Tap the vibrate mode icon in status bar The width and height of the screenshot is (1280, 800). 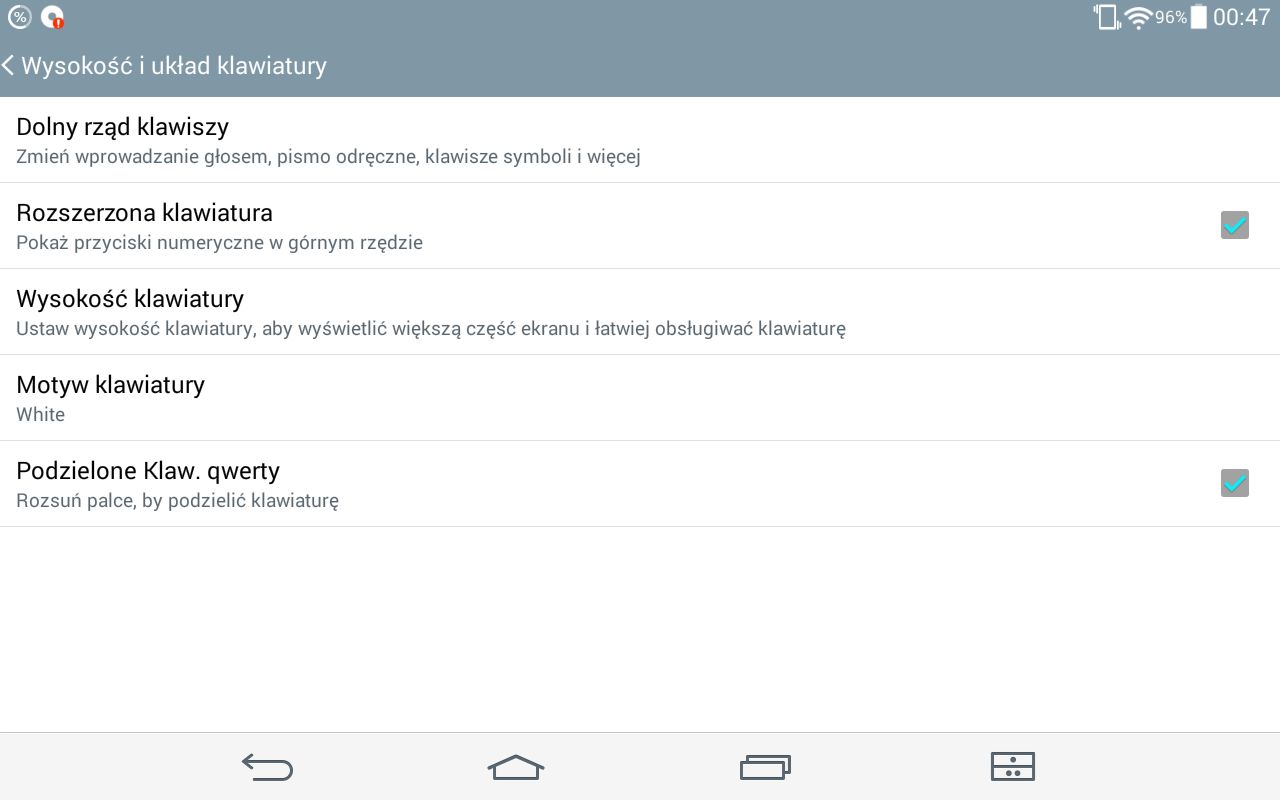(x=1106, y=17)
